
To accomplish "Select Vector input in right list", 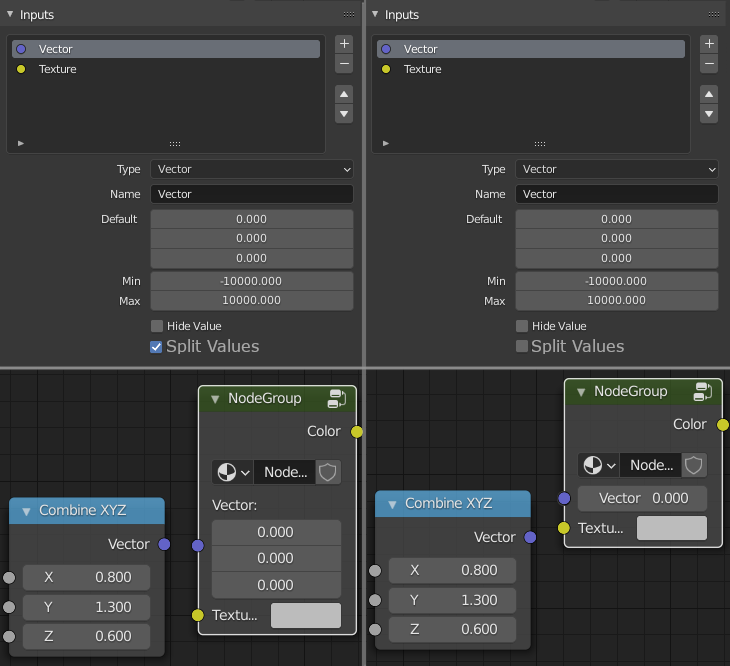I will click(531, 49).
